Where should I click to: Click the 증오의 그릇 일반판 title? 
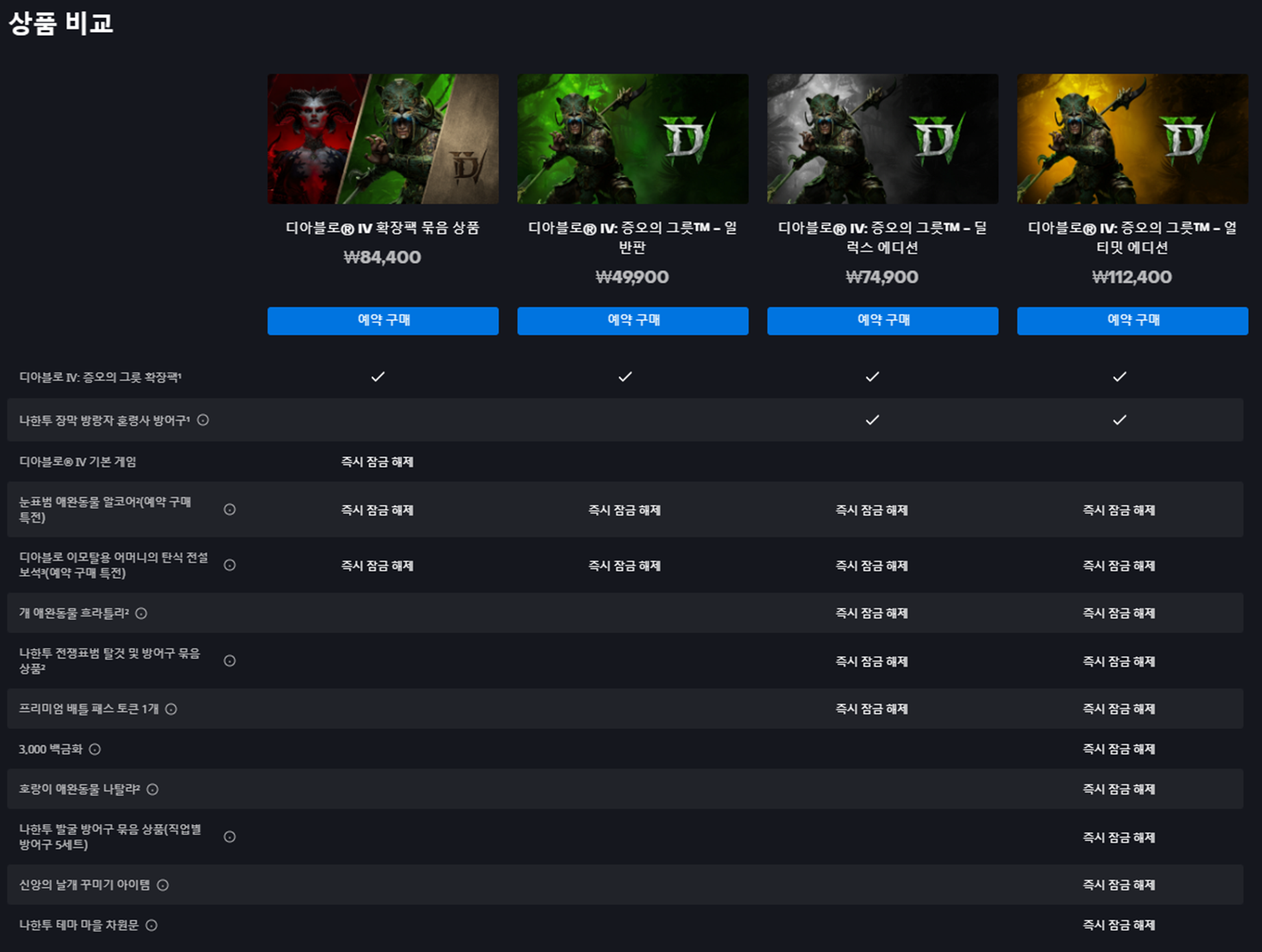click(x=632, y=238)
